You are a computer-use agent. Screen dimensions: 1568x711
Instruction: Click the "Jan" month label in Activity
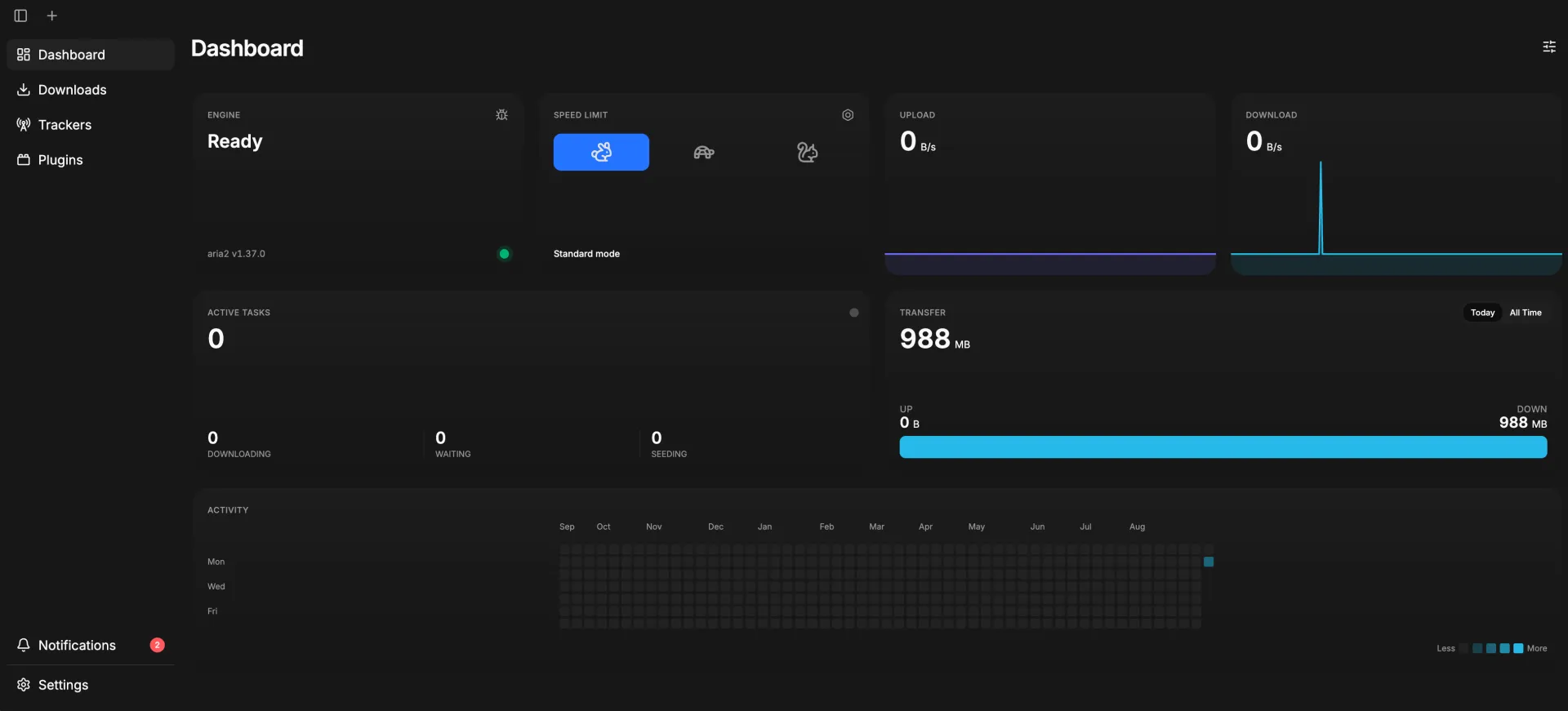click(764, 527)
